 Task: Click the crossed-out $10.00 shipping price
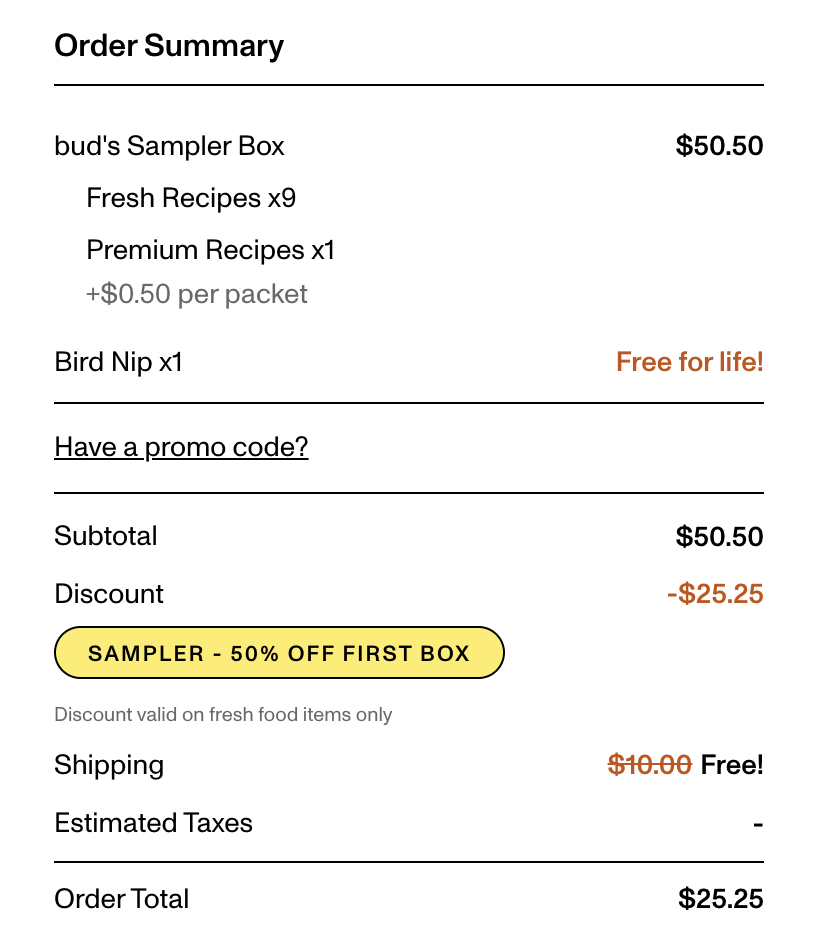(x=650, y=766)
